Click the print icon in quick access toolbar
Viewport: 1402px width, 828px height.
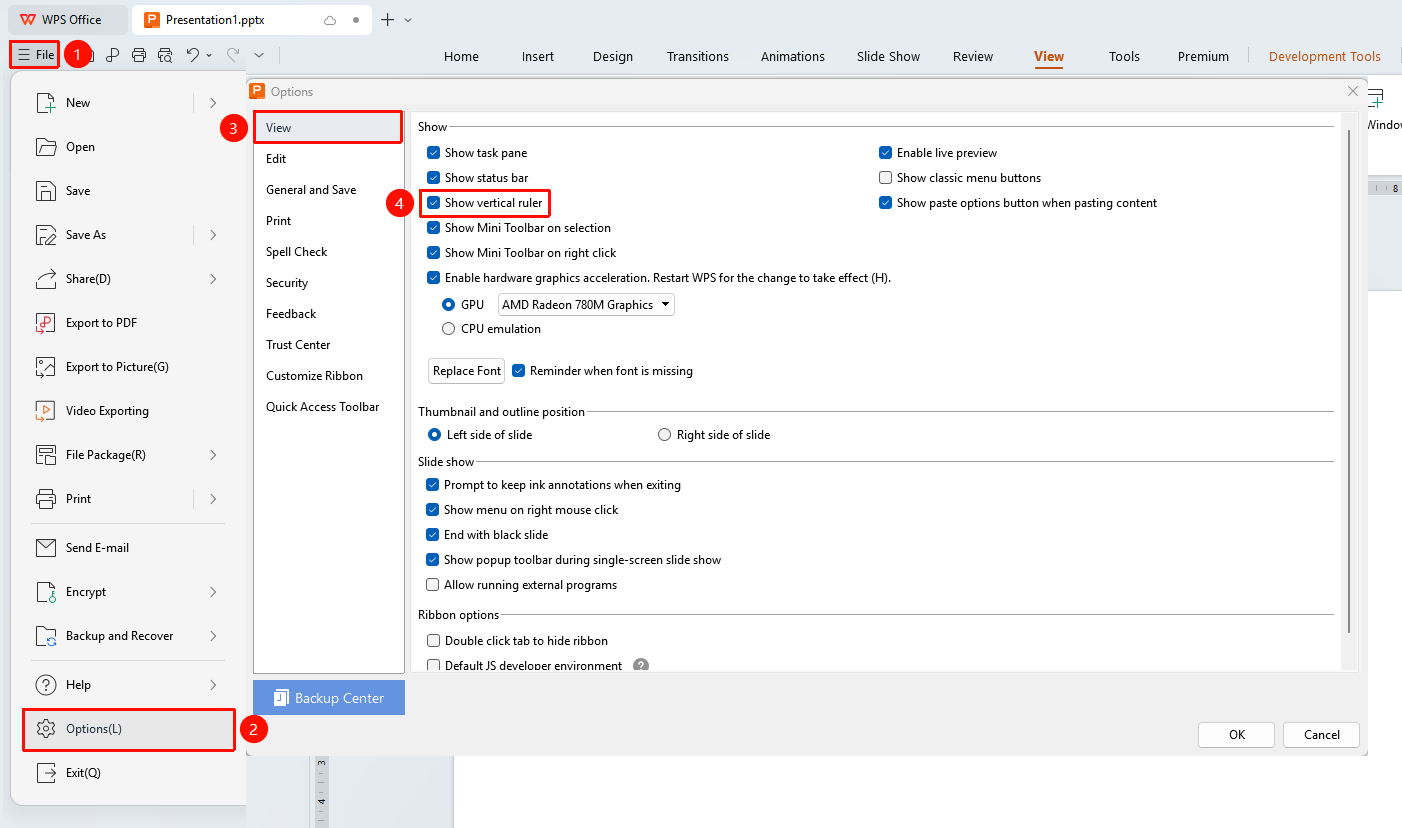[x=139, y=55]
